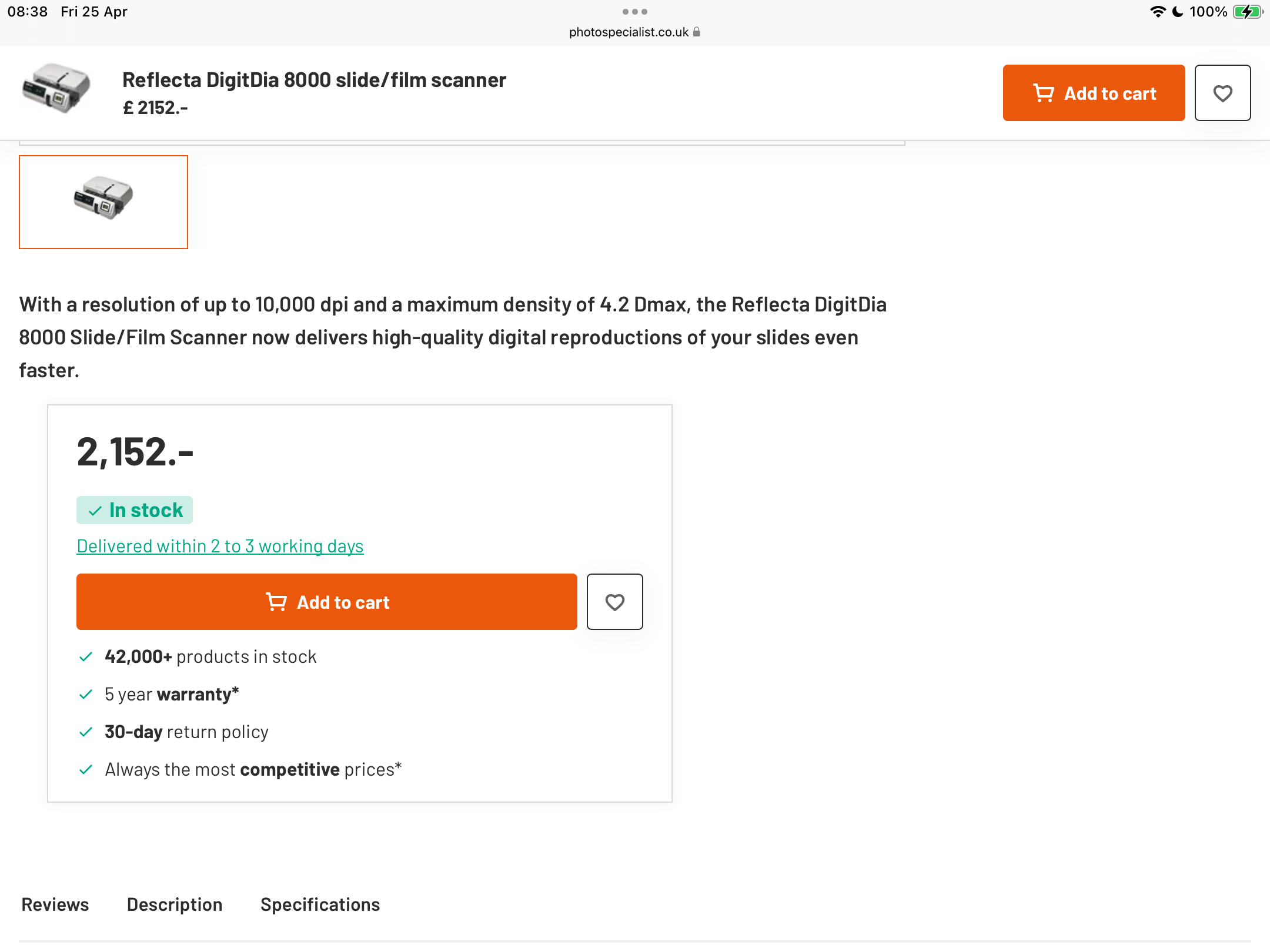1270x952 pixels.
Task: Open 'Delivered within 2 to 3 working days' link
Action: coord(220,546)
